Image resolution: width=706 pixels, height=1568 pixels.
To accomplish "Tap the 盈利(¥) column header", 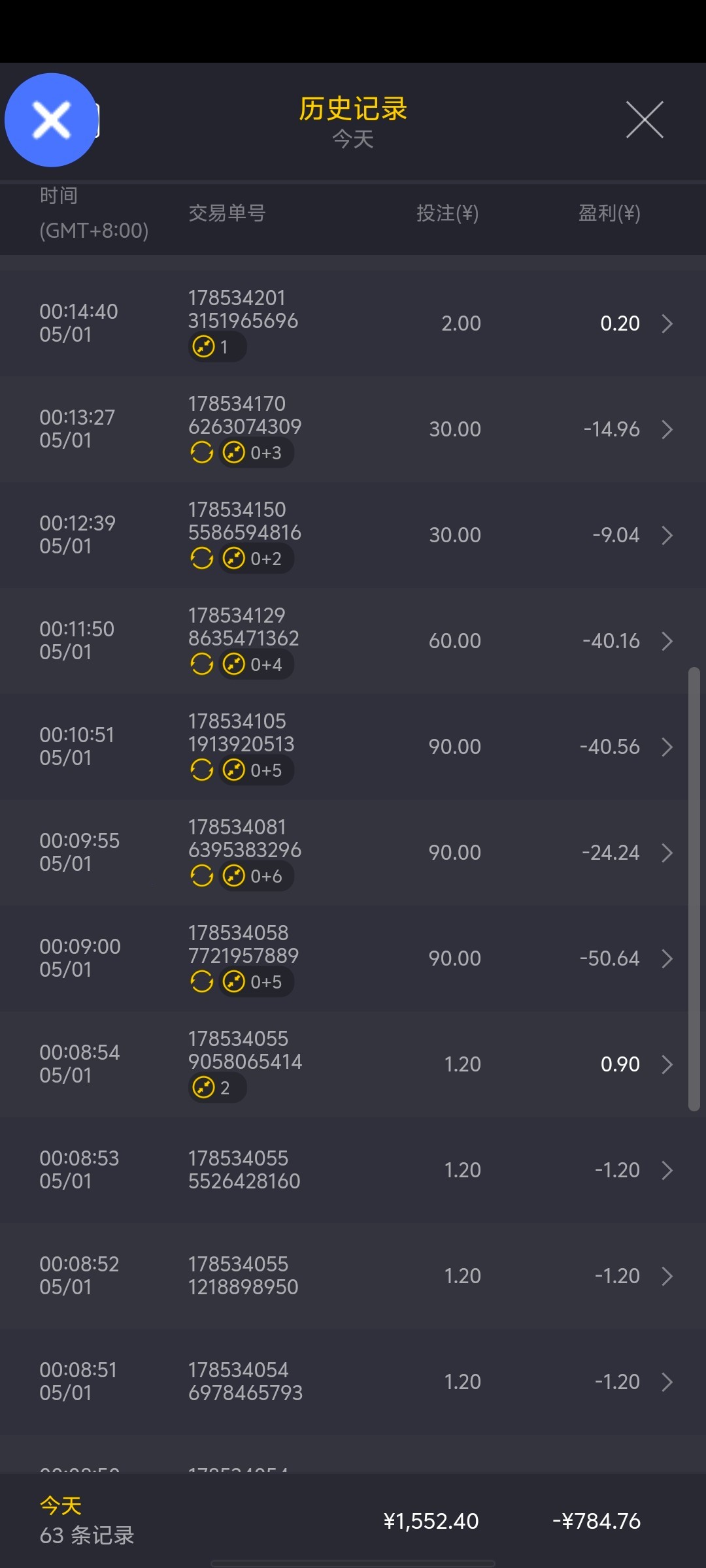I will tap(609, 213).
